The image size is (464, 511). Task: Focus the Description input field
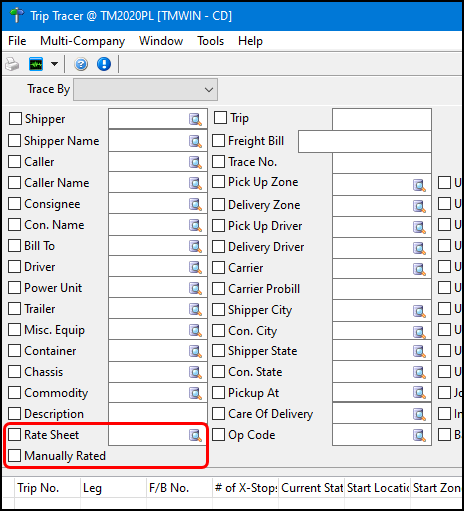pos(158,414)
